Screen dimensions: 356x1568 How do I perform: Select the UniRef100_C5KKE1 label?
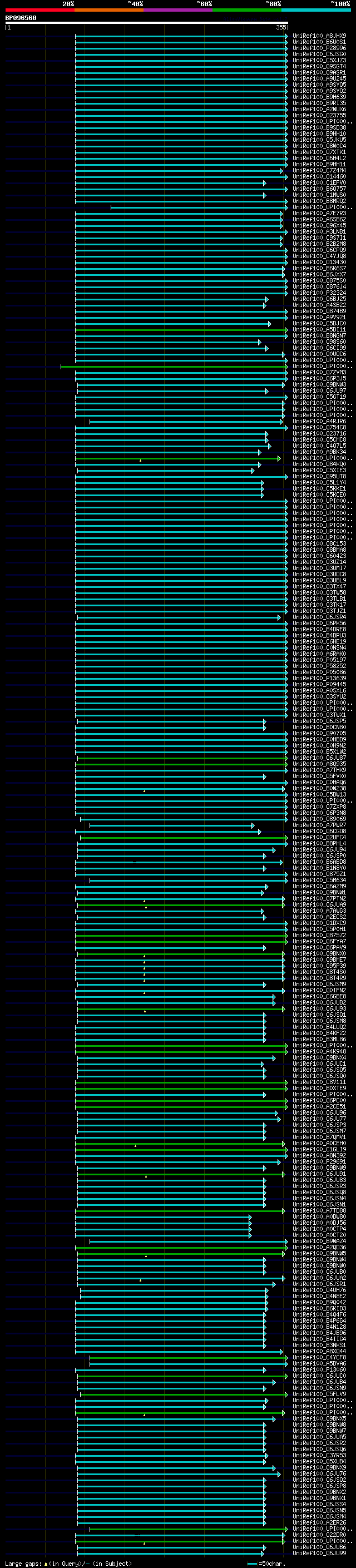coord(319,489)
